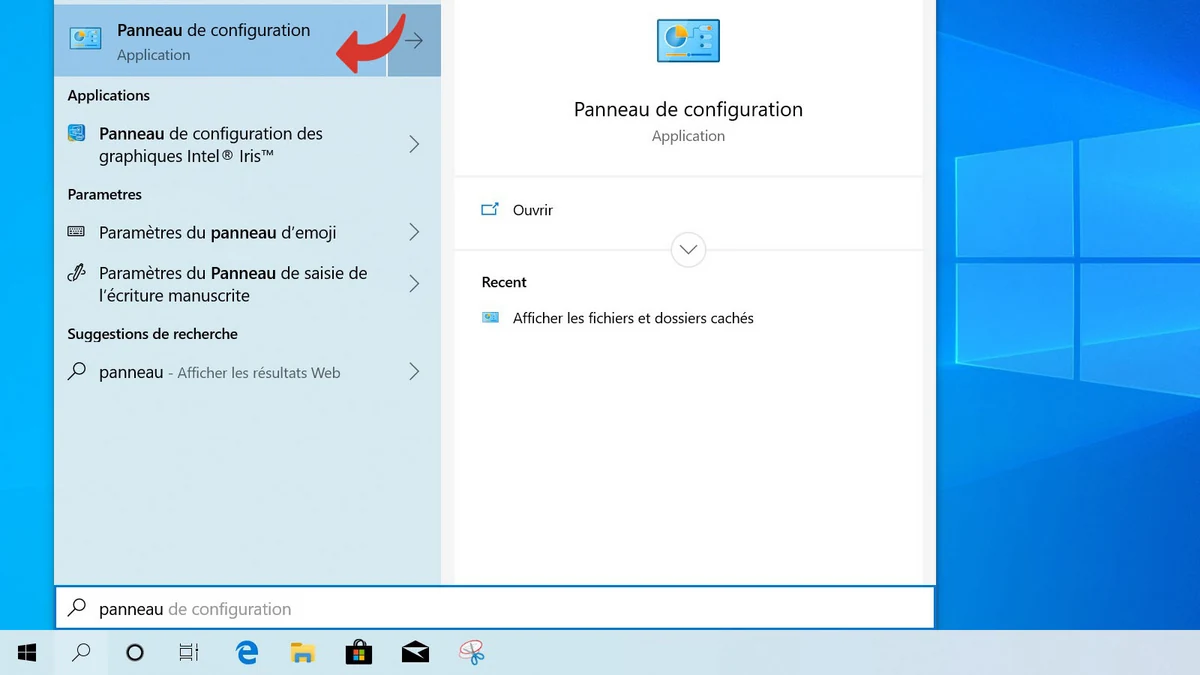The image size is (1200, 675).
Task: Expand the hidden options chevron below Ouvrir
Action: coord(687,249)
